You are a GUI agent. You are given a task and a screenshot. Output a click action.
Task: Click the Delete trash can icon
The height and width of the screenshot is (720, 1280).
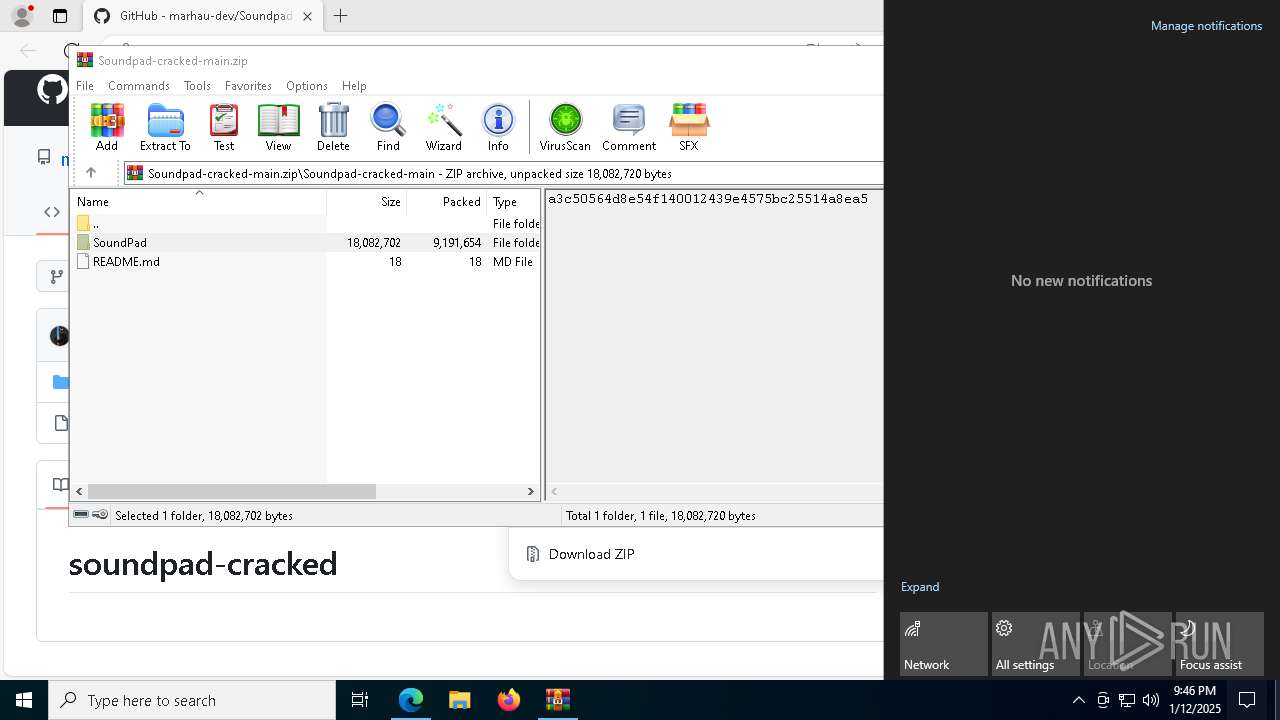[333, 127]
